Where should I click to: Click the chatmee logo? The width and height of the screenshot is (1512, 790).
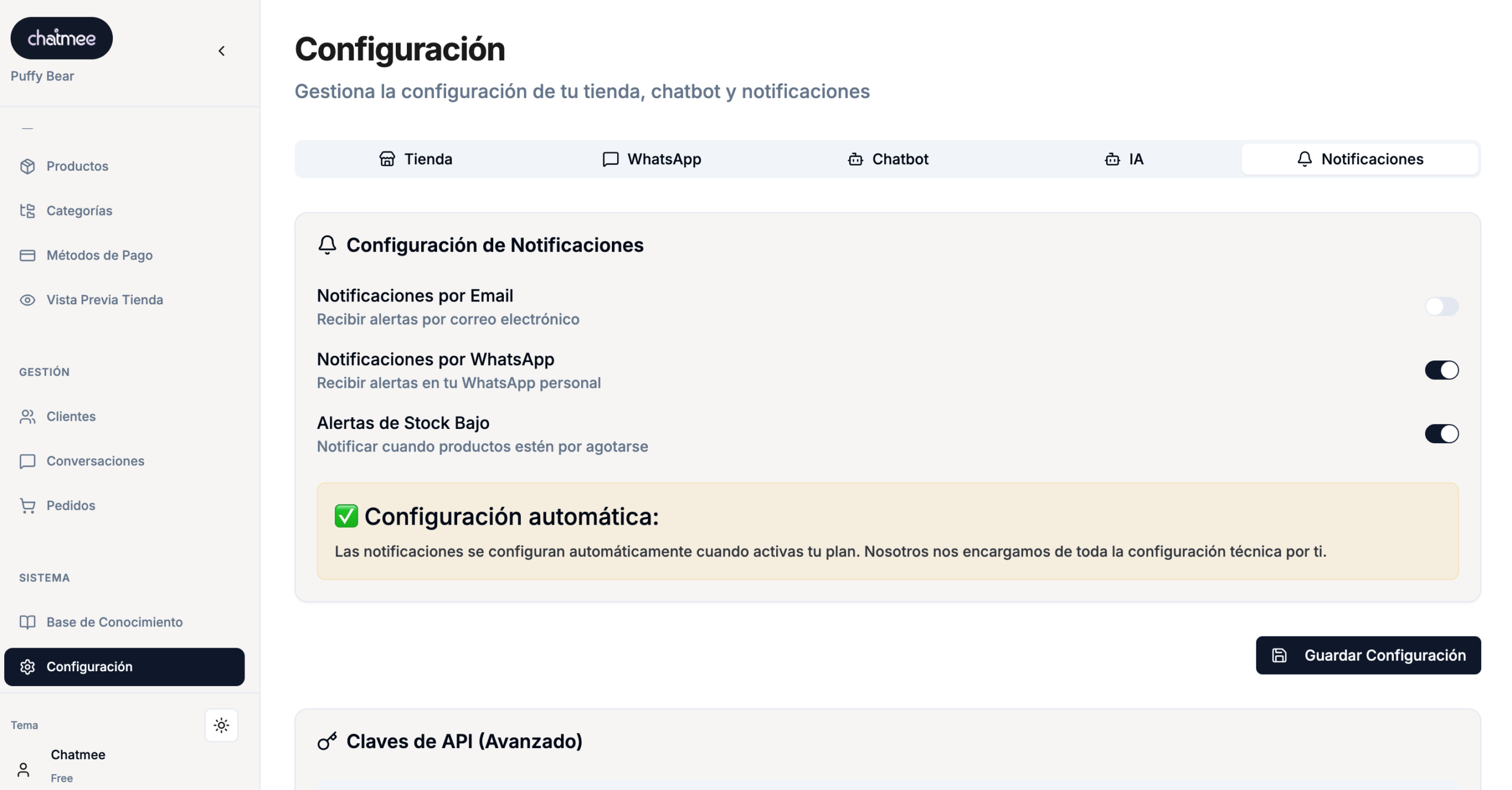point(61,38)
